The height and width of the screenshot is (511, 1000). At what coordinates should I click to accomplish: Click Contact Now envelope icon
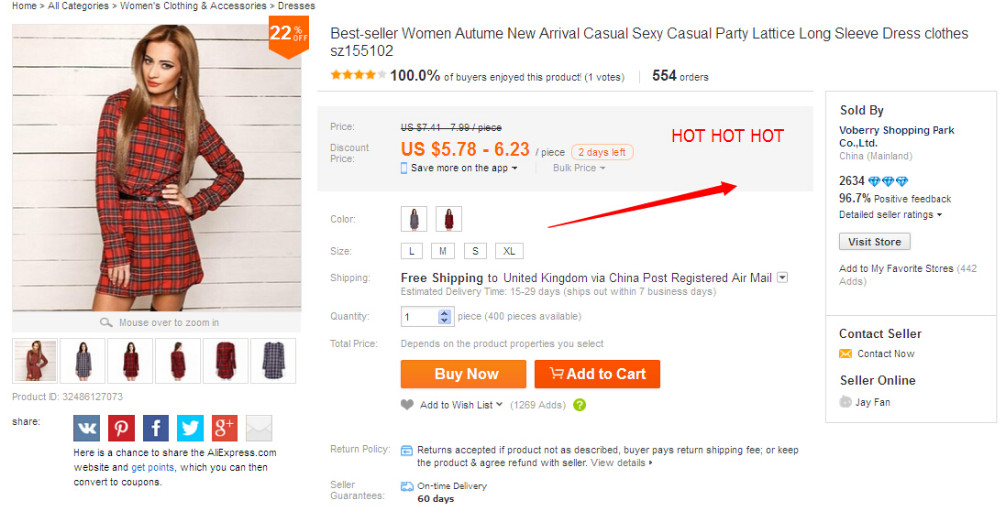(846, 354)
